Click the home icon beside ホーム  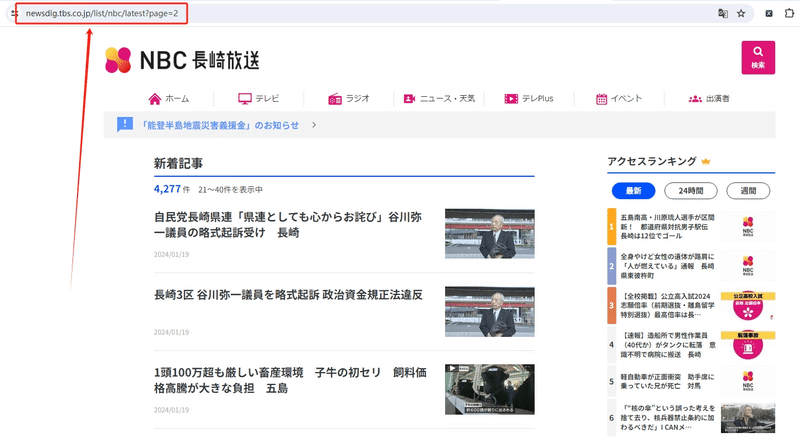(x=155, y=99)
